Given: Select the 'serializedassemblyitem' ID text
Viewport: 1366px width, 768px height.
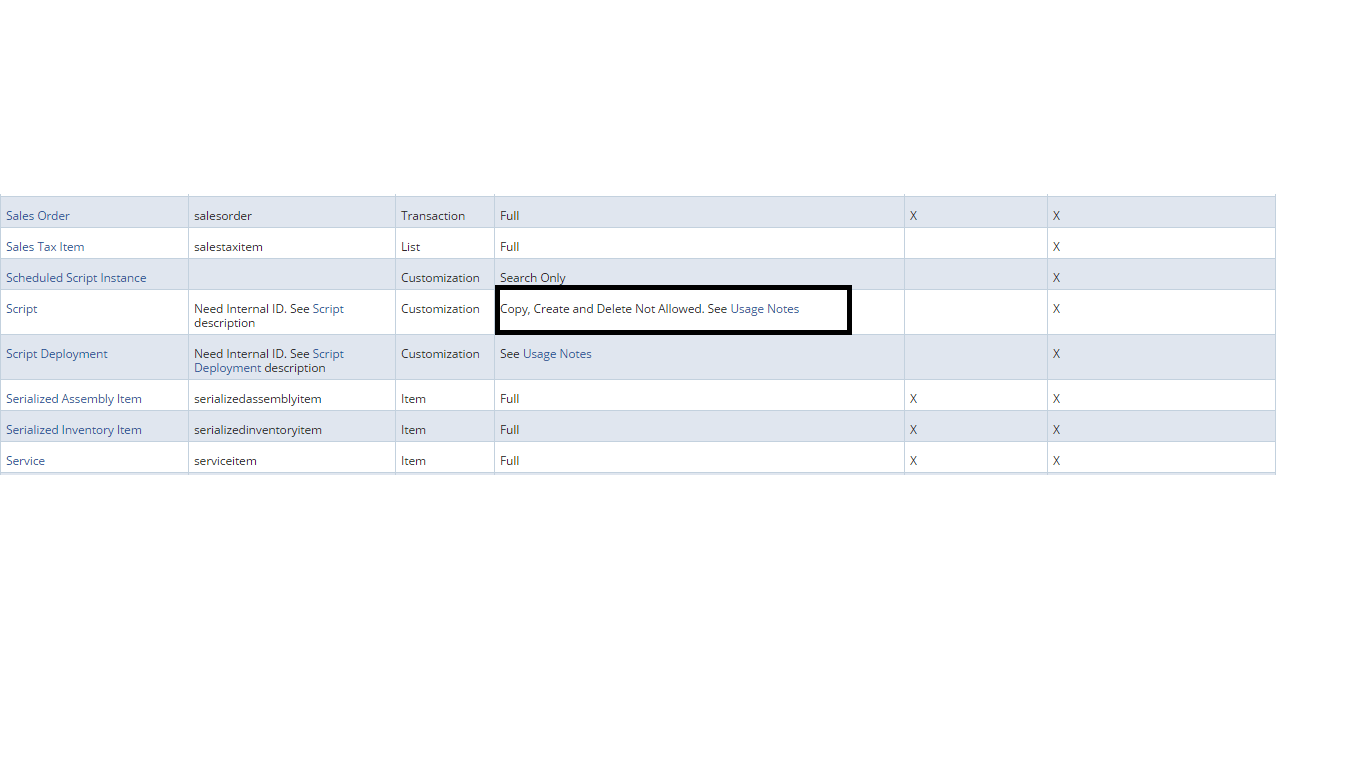Looking at the screenshot, I should pos(258,399).
